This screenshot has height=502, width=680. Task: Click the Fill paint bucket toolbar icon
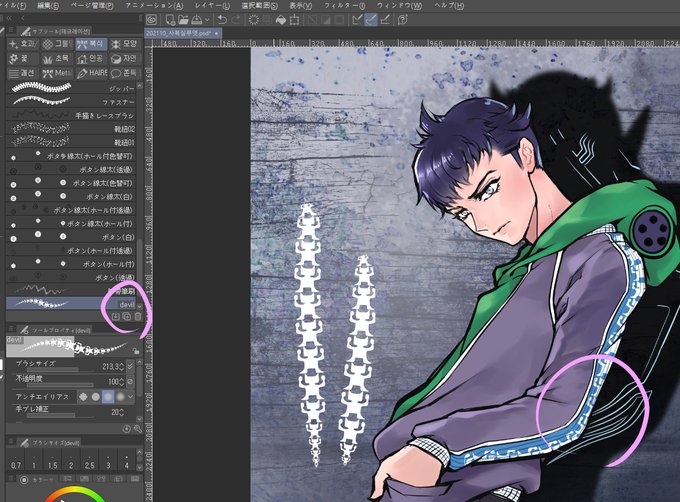point(281,20)
